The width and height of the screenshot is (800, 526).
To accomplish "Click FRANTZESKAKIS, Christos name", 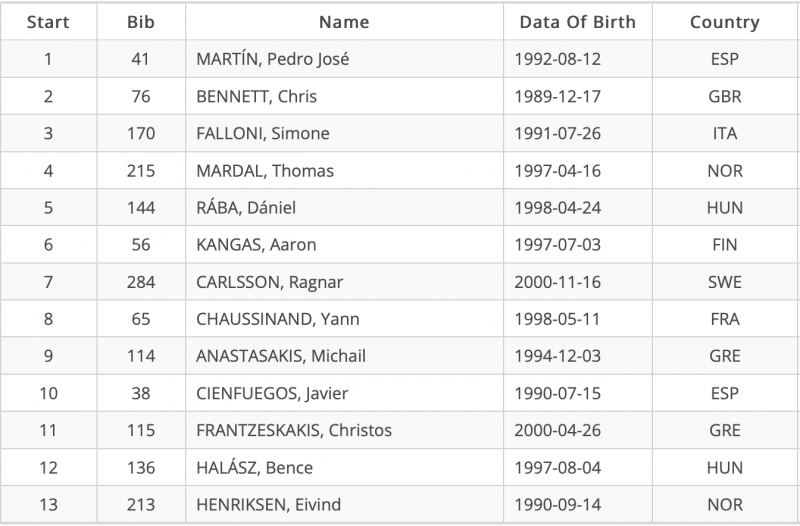I will click(x=294, y=431).
